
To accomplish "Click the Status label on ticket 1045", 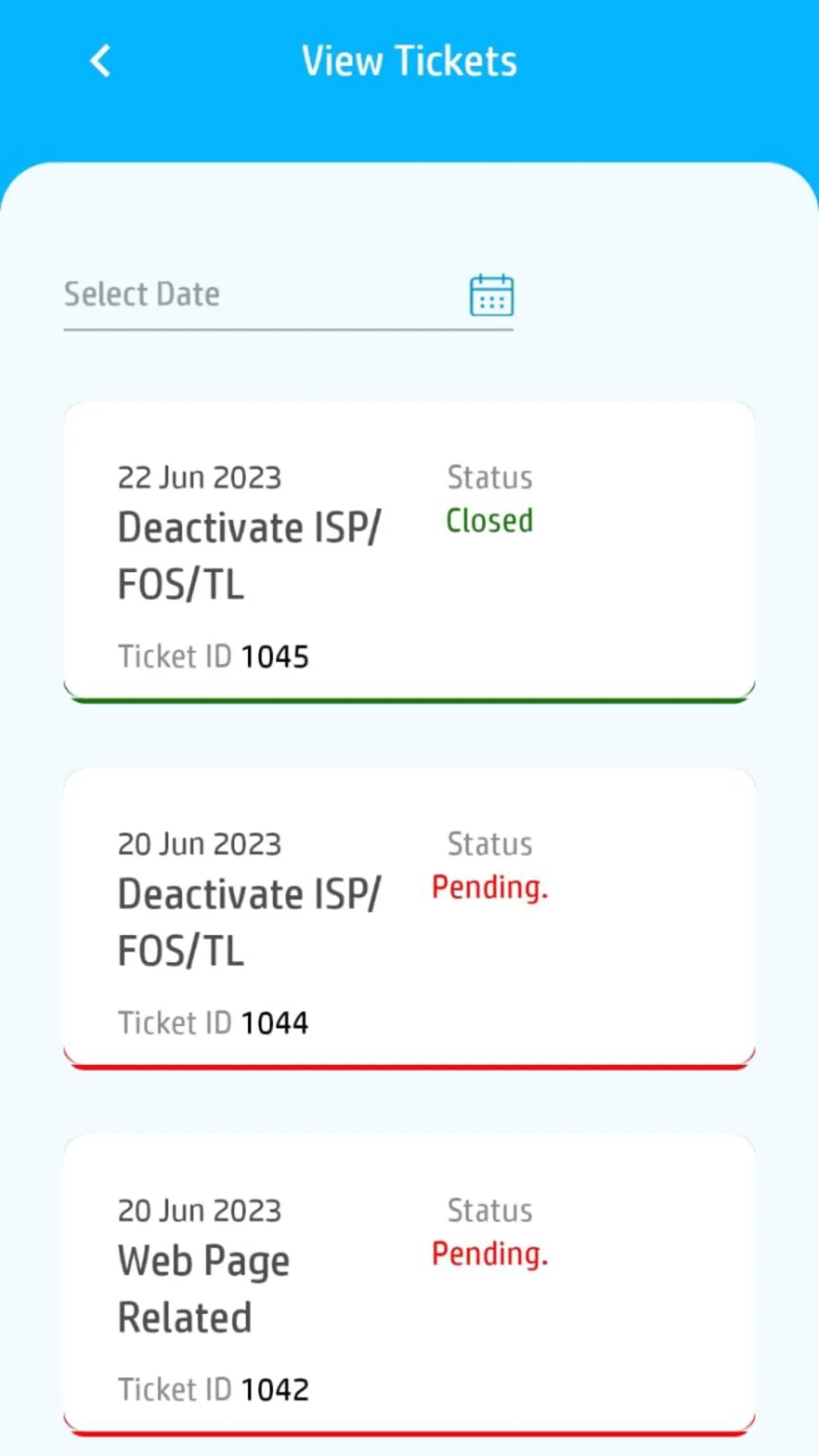I will coord(490,478).
